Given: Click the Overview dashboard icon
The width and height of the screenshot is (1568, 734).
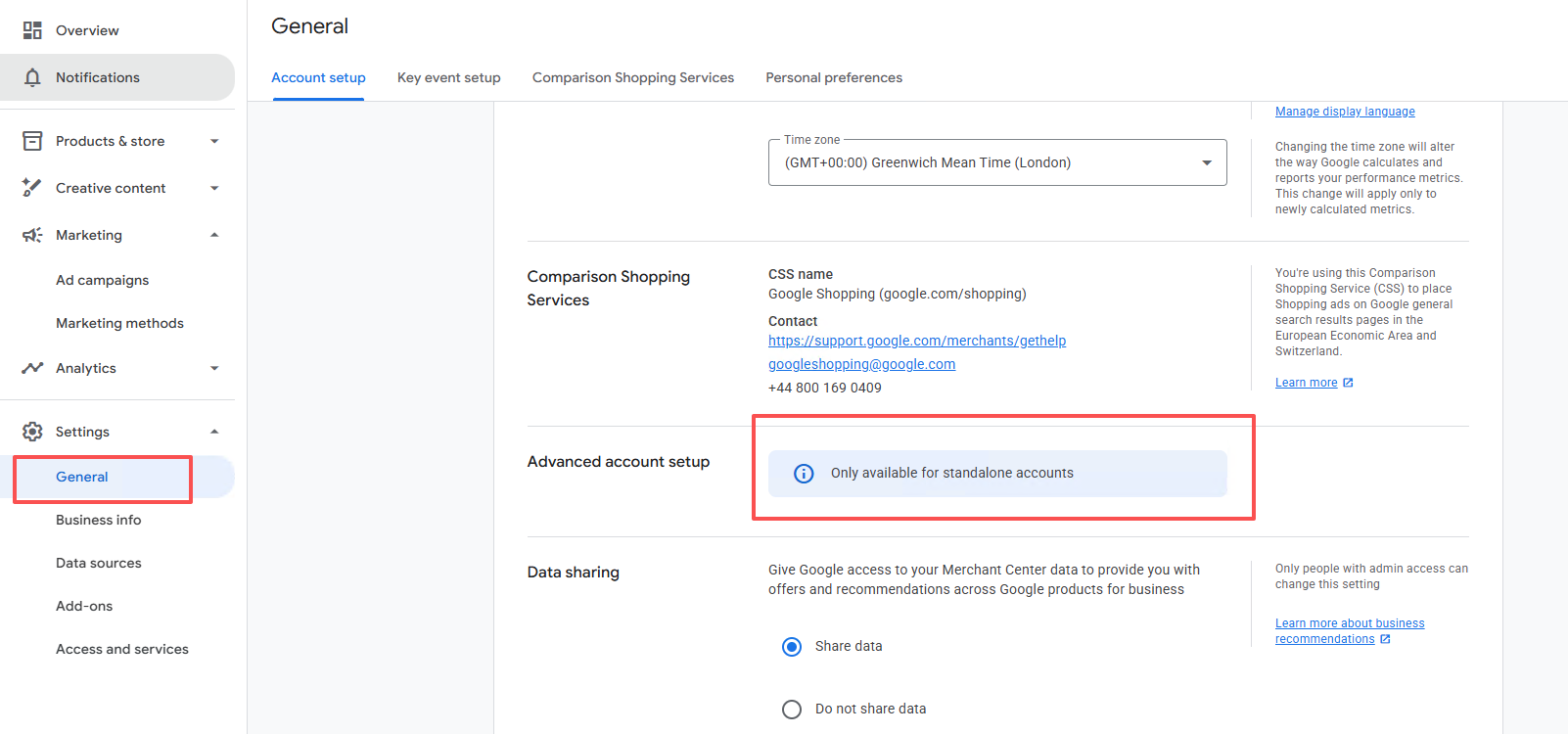Looking at the screenshot, I should 32,30.
